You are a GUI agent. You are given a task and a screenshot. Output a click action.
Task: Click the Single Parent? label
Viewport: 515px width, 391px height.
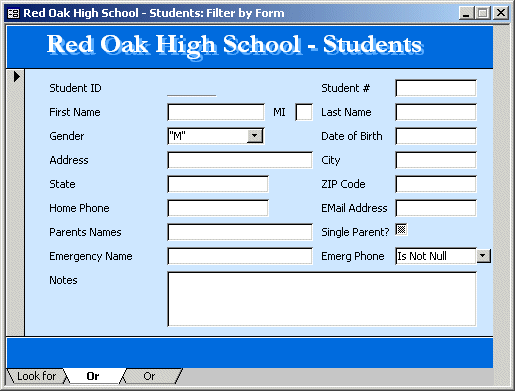tap(355, 232)
